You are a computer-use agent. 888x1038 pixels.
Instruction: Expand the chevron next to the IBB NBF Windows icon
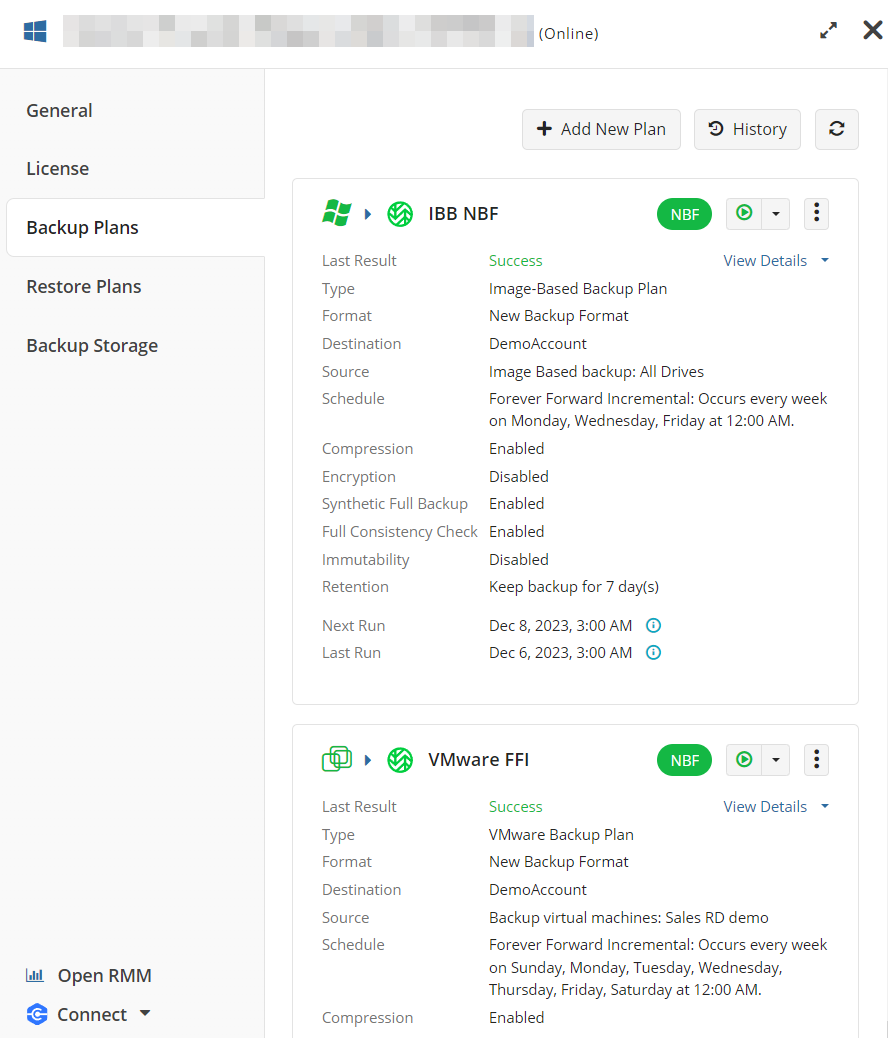tap(367, 213)
